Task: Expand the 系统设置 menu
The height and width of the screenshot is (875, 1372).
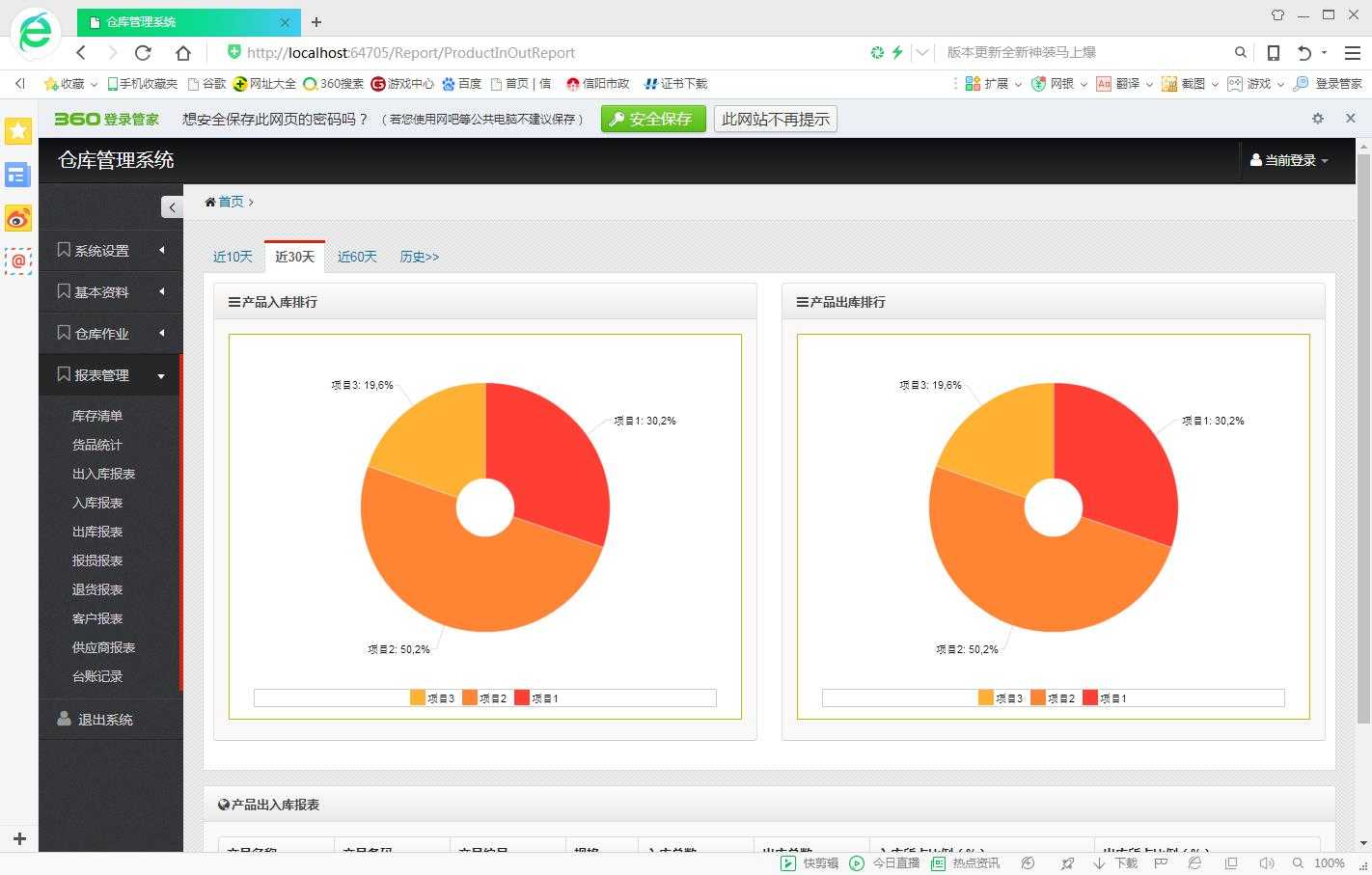Action: point(110,251)
